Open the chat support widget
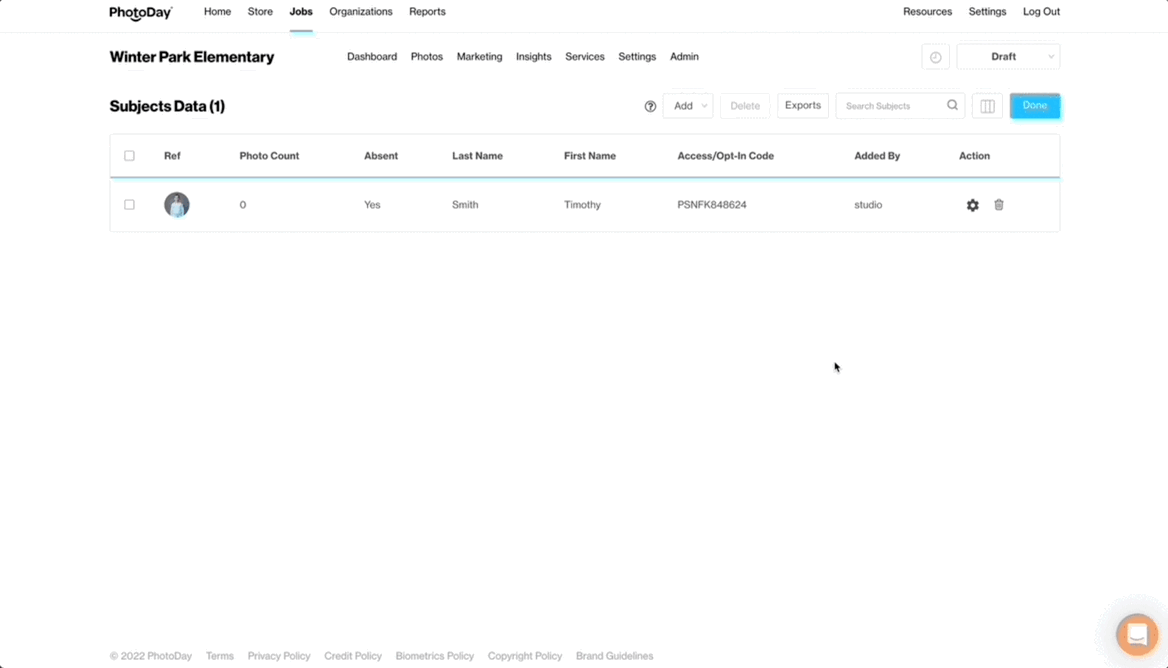 [x=1136, y=634]
